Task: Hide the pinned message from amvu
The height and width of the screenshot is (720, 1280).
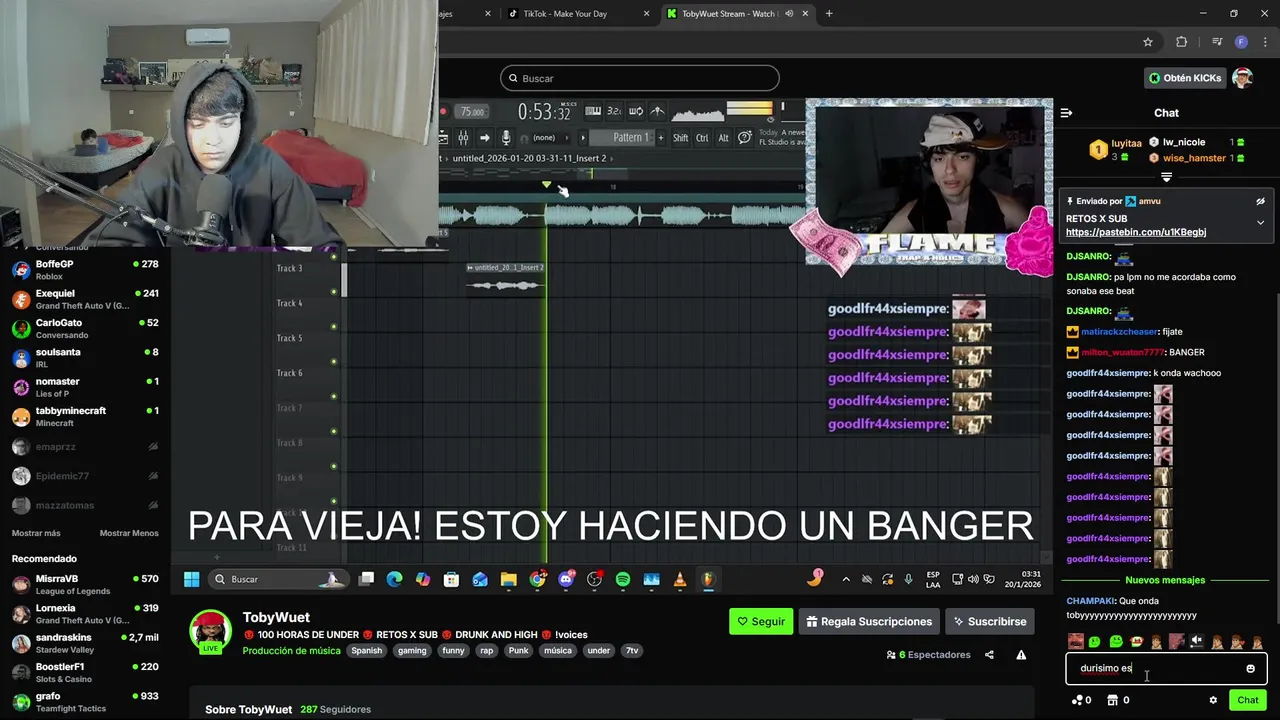Action: (1260, 201)
